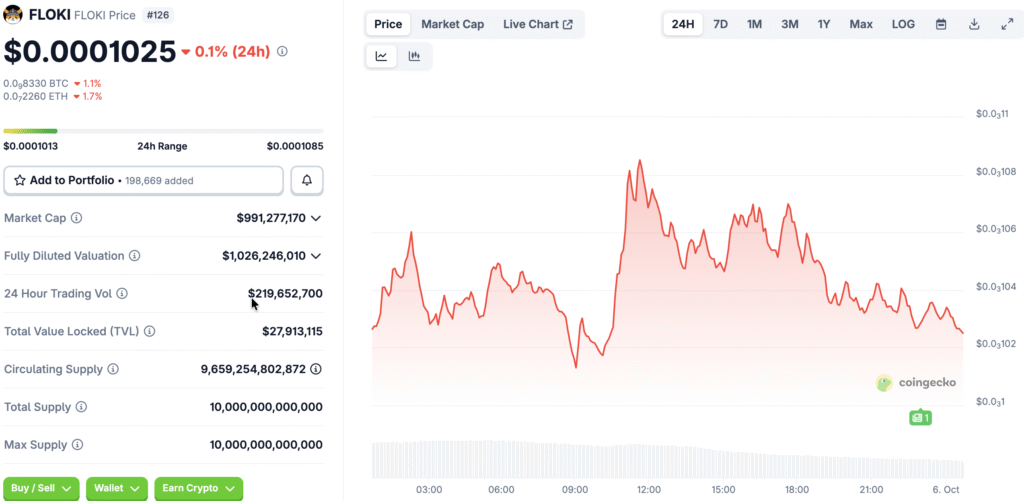Open the Earn Crypto dropdown

[198, 488]
